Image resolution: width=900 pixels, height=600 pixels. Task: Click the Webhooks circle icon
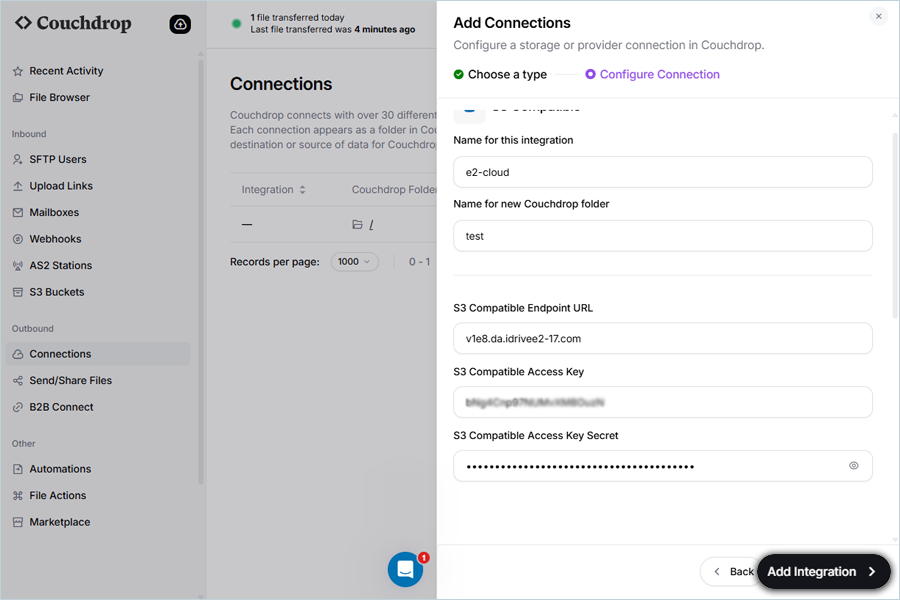pyautogui.click(x=18, y=239)
